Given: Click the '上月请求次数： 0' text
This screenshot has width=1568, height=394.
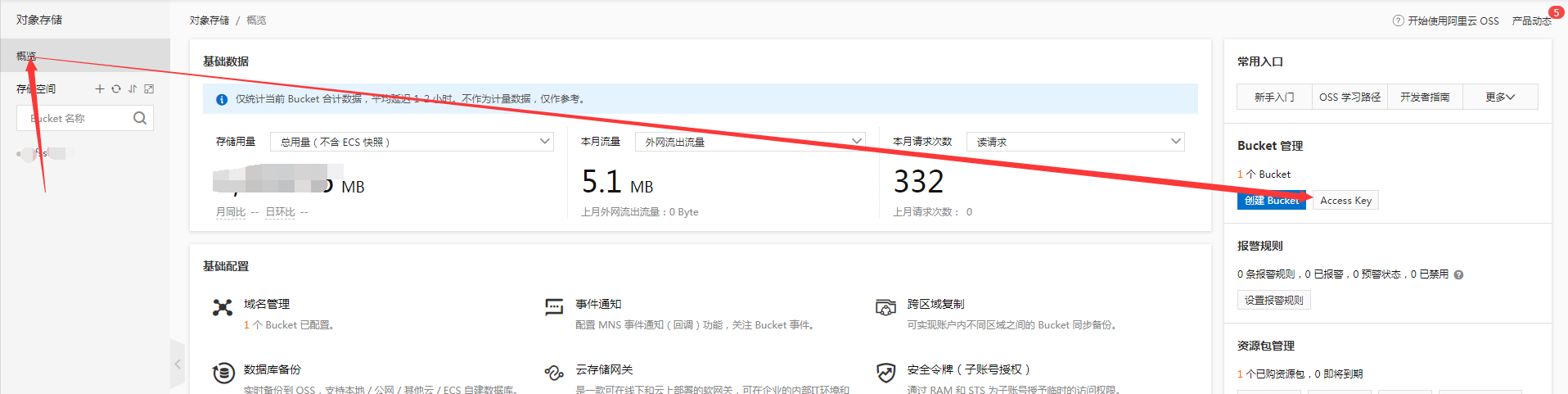Looking at the screenshot, I should (932, 212).
